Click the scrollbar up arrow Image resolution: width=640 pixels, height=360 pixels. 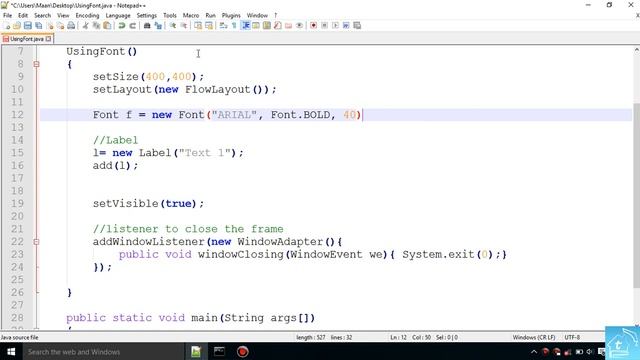pos(636,50)
